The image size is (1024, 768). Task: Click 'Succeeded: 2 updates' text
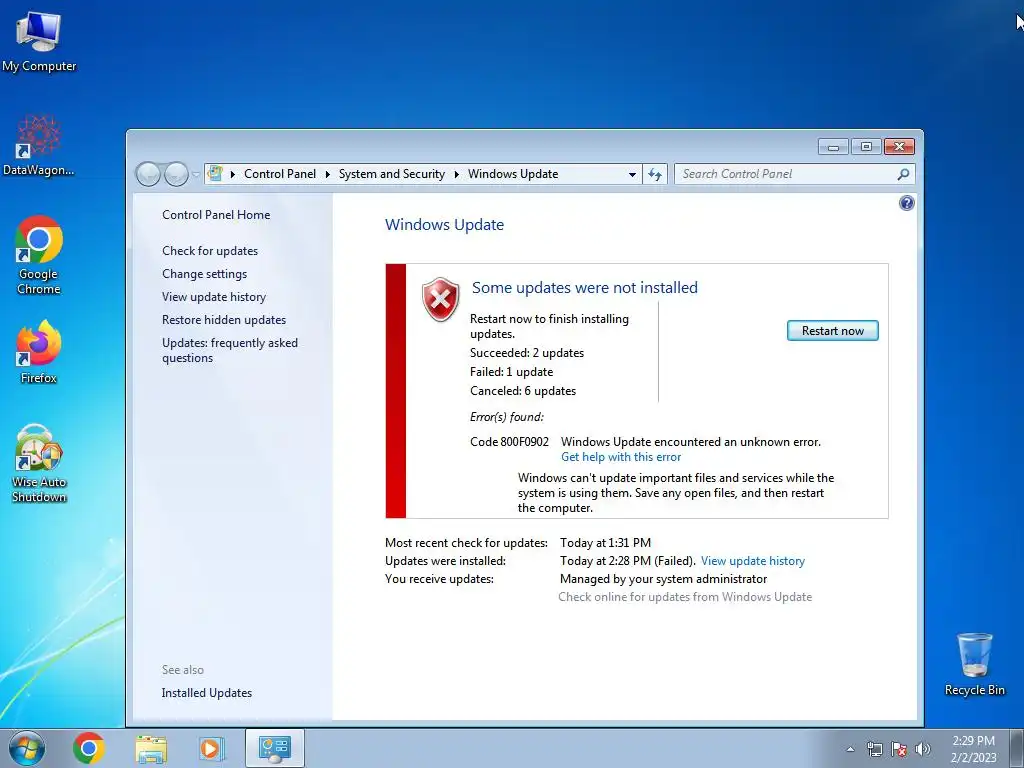(x=527, y=353)
